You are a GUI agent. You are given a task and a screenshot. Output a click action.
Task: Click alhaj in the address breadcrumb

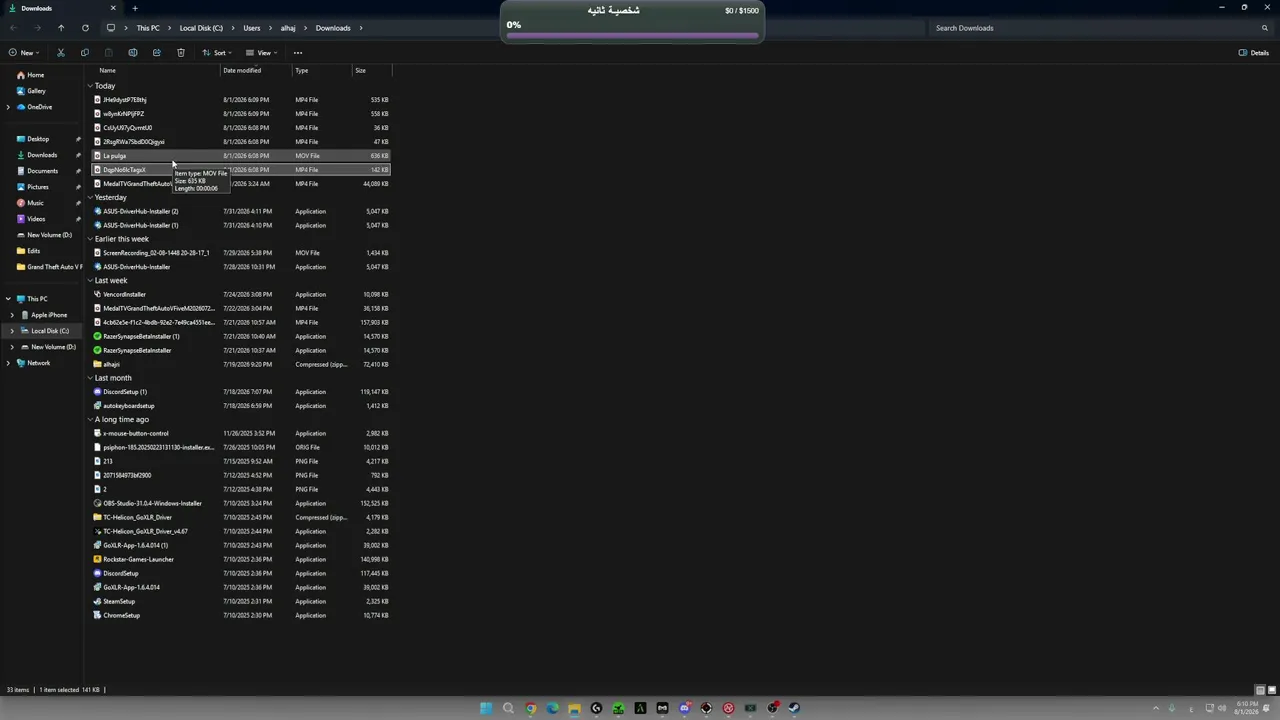click(x=288, y=28)
